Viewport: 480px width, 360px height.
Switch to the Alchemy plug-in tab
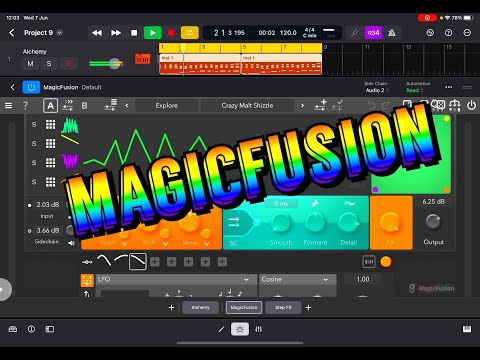point(201,307)
